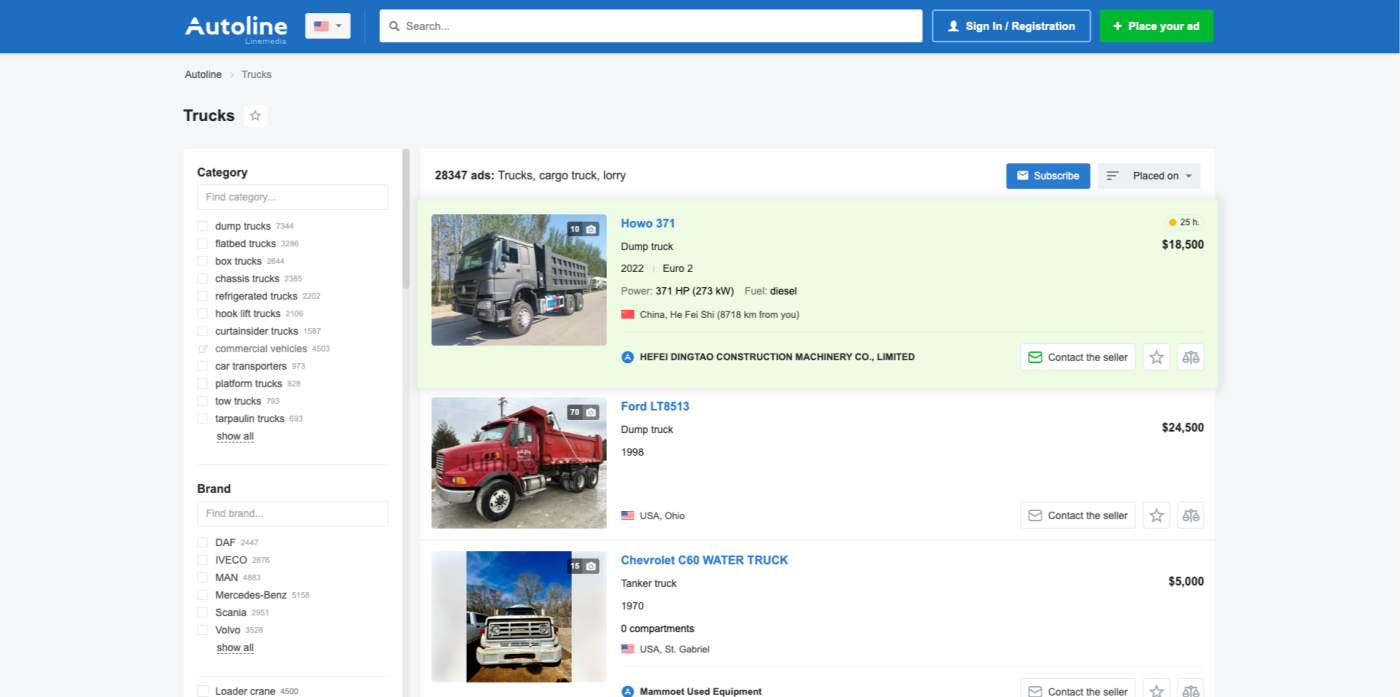Click USA flag on Ford Ohio listing
This screenshot has width=1400, height=697.
628,516
